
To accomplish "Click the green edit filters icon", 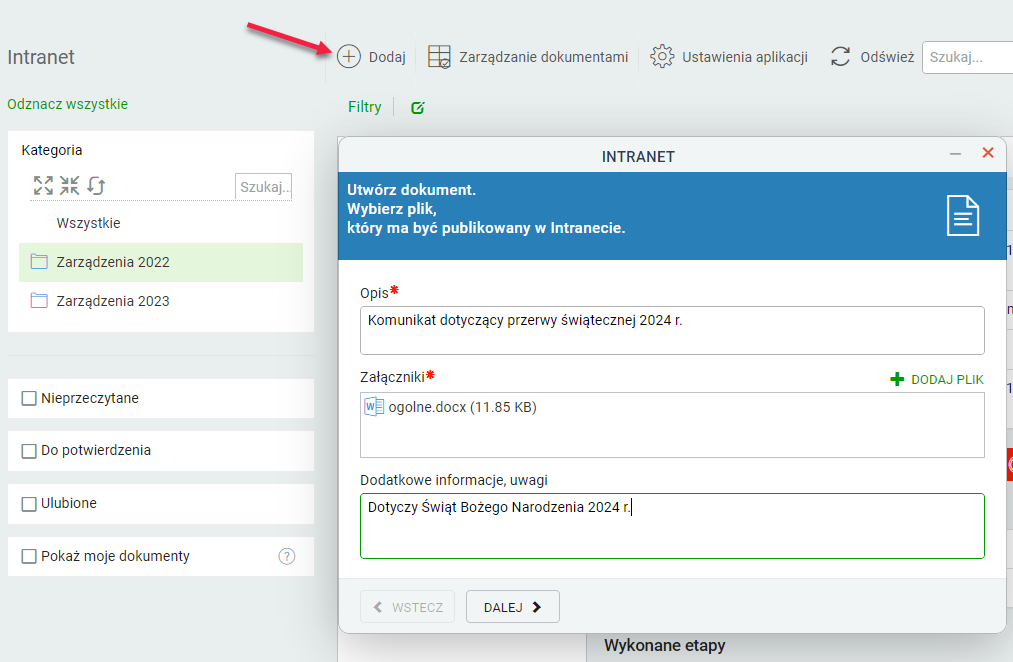I will click(417, 108).
